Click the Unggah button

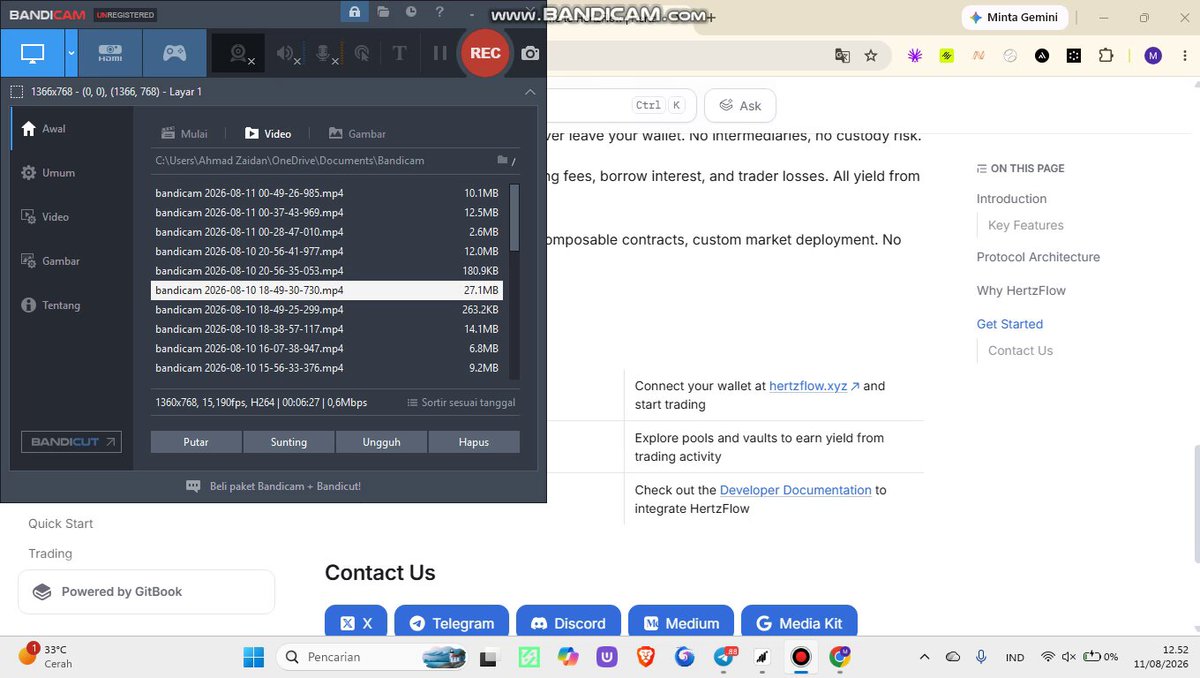coord(381,442)
